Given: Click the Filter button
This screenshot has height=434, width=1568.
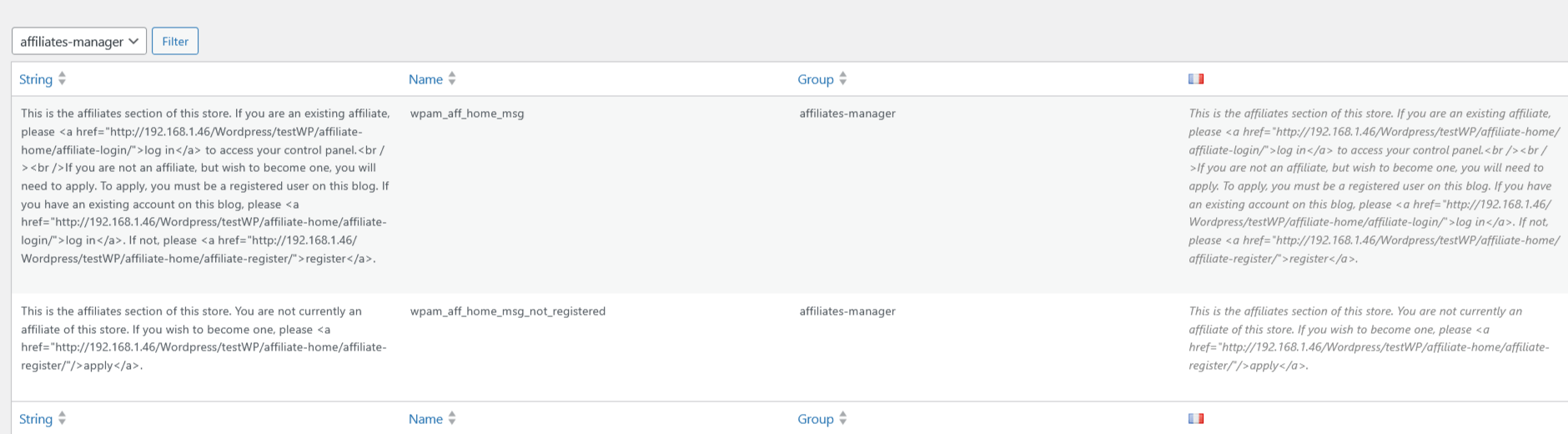Looking at the screenshot, I should (175, 41).
